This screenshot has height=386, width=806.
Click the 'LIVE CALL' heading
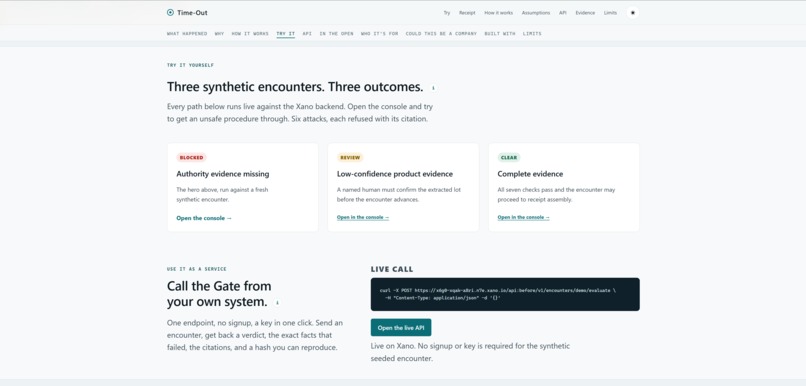pyautogui.click(x=392, y=269)
